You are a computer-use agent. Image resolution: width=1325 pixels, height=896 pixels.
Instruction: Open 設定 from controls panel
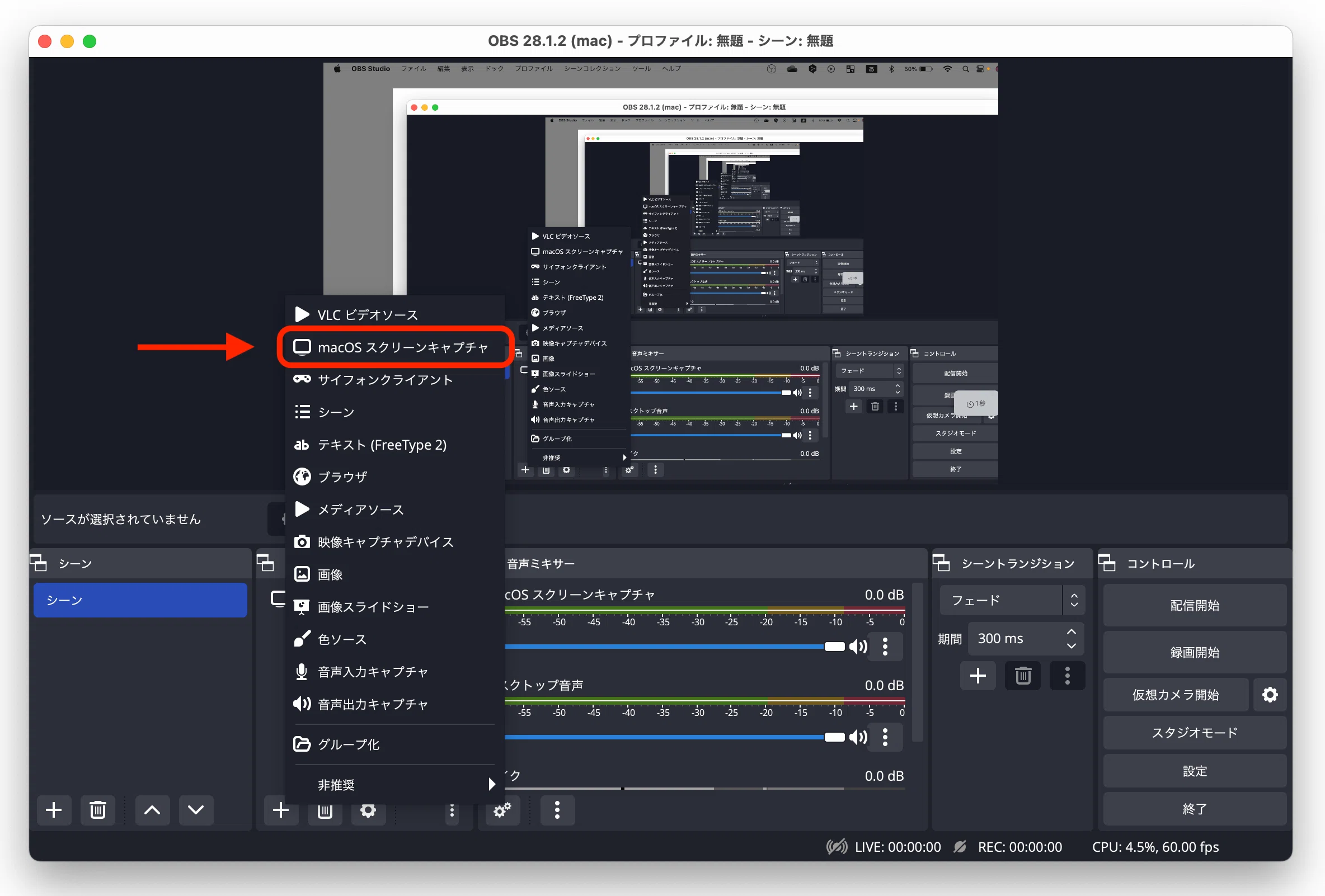(x=1195, y=771)
